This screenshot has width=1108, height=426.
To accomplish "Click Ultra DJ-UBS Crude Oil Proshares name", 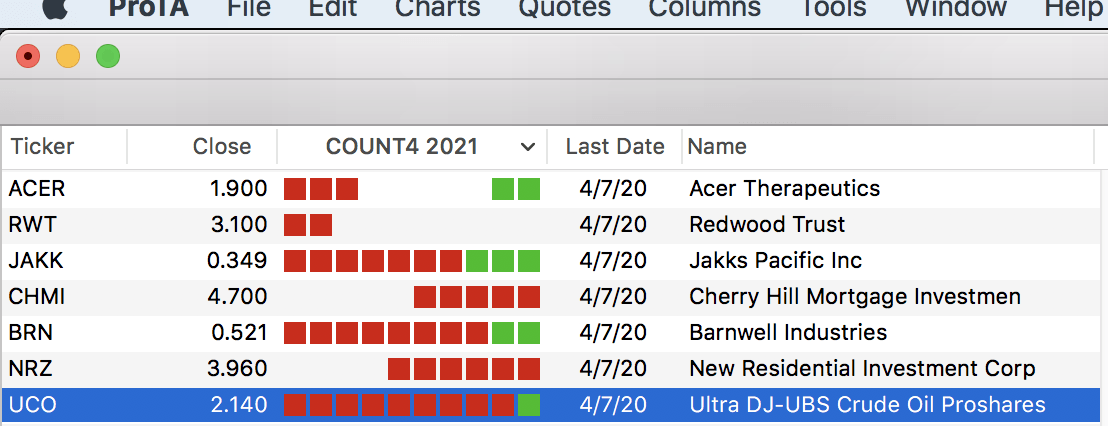I will pos(867,405).
